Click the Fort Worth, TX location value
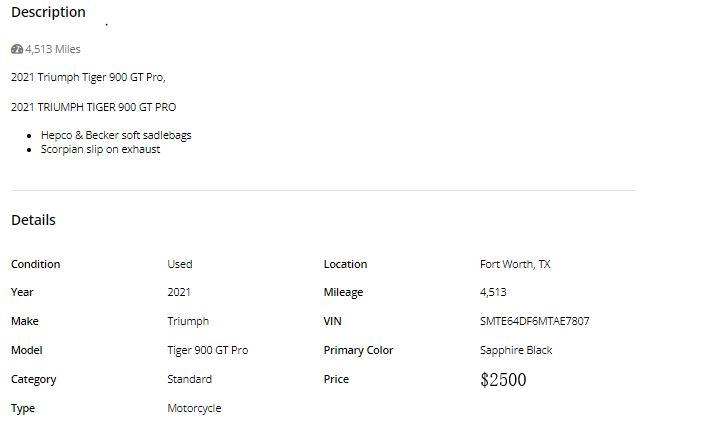The width and height of the screenshot is (709, 424). [x=515, y=264]
